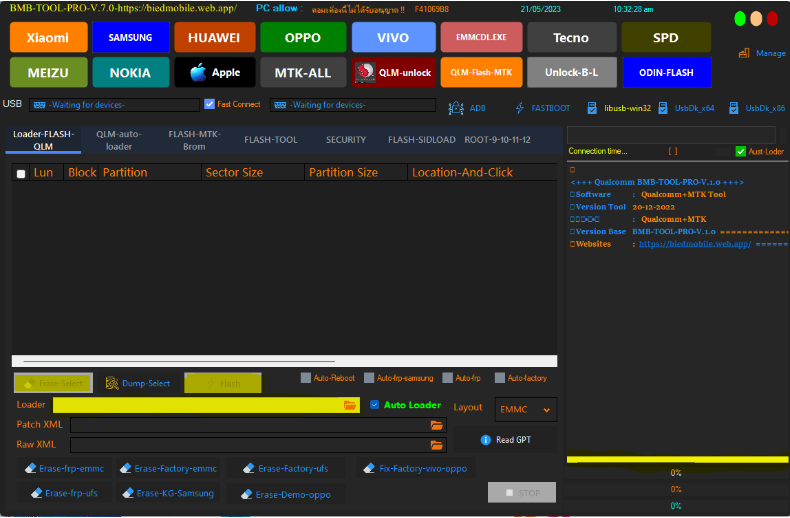790x518 pixels.
Task: Switch to the SECURITY tab
Action: (x=346, y=140)
